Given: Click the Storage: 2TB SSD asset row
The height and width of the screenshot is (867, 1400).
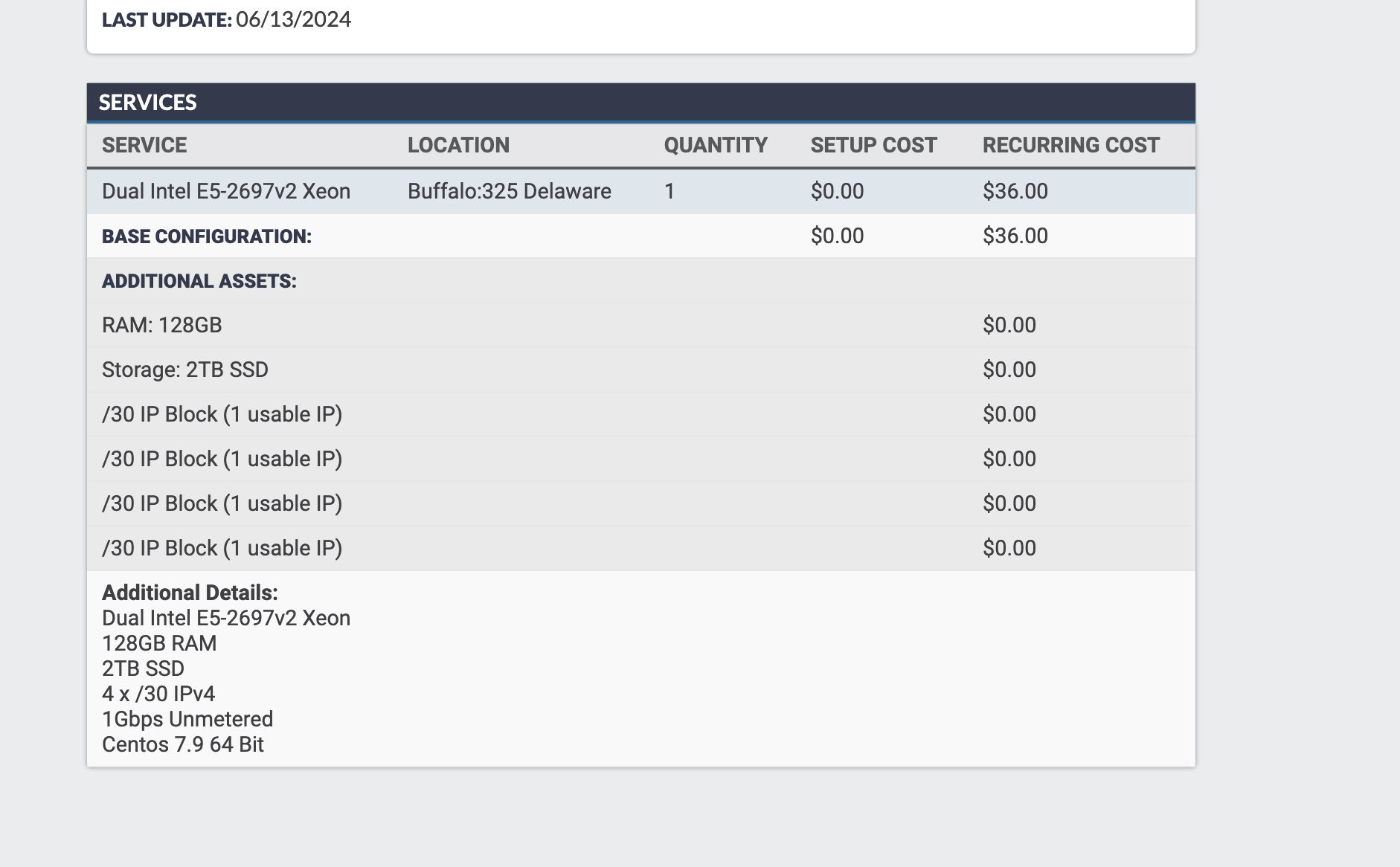Looking at the screenshot, I should [x=640, y=370].
